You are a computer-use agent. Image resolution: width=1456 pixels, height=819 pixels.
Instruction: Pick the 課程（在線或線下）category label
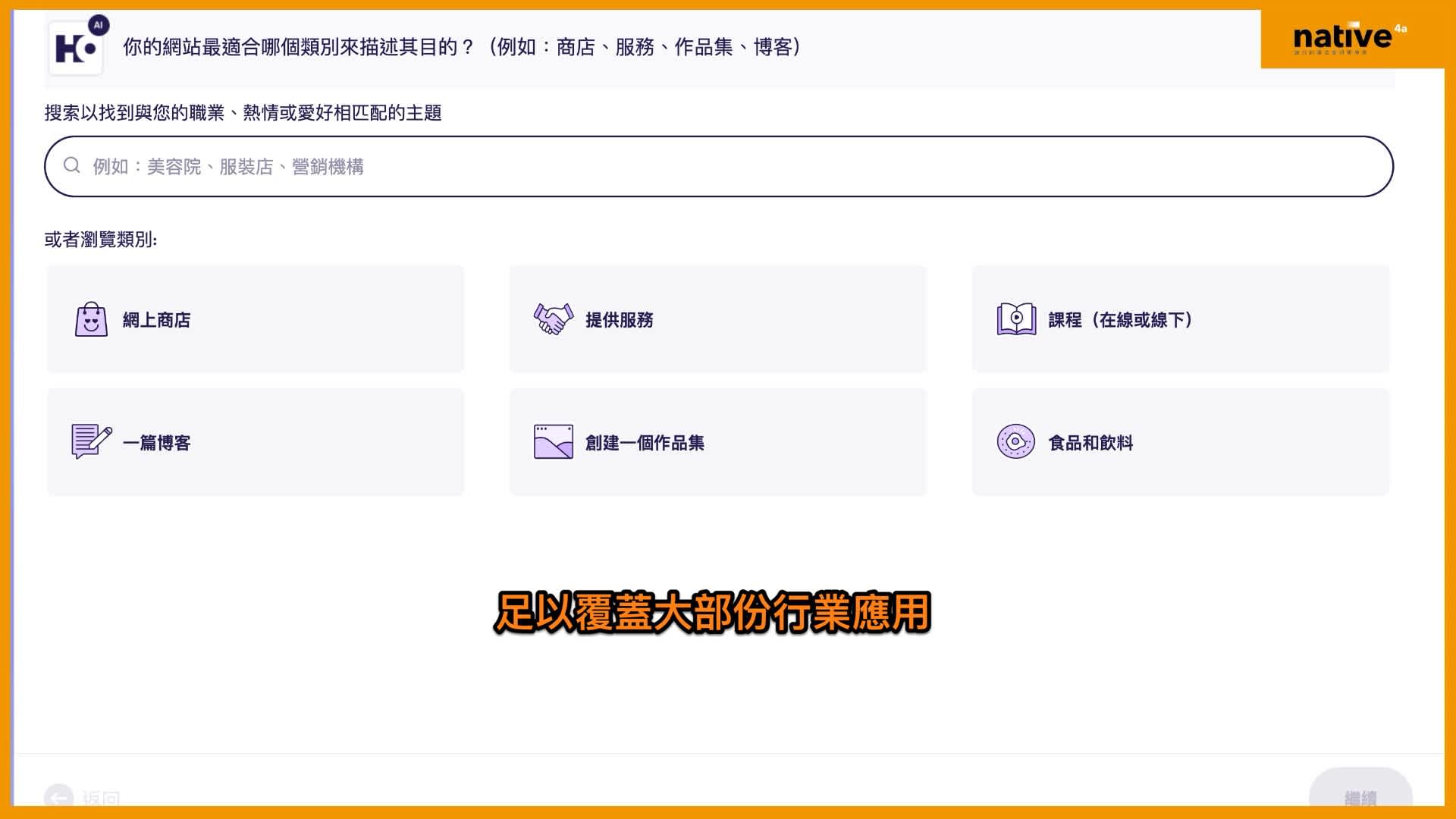(x=1119, y=320)
